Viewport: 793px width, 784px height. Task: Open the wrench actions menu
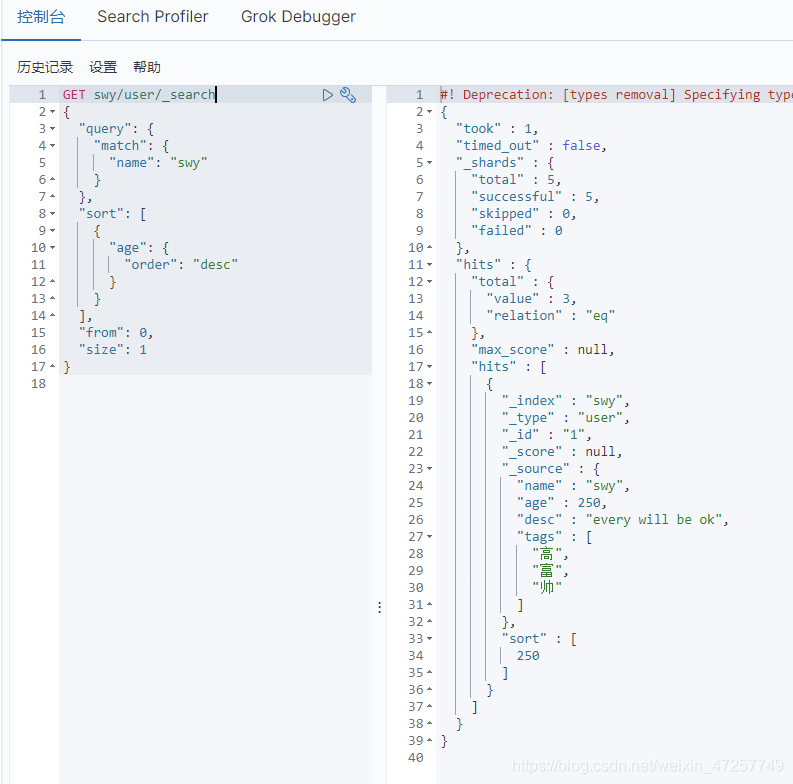[x=348, y=95]
